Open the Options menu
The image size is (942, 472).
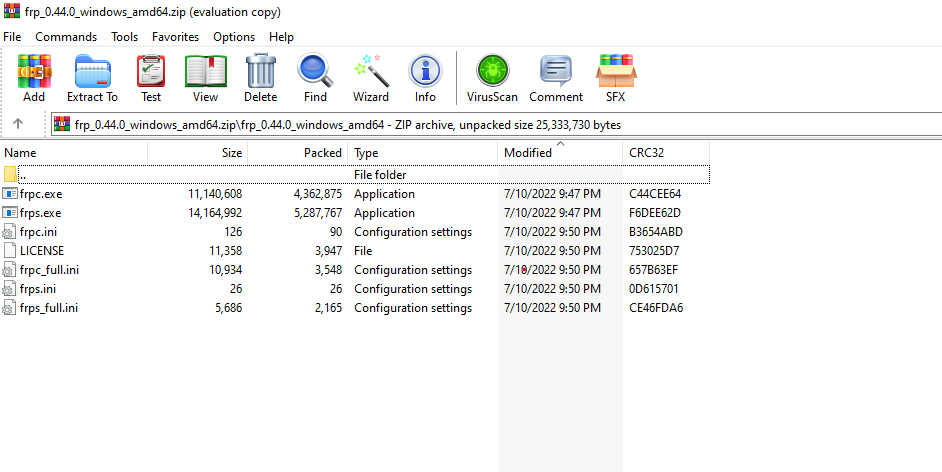pos(234,37)
